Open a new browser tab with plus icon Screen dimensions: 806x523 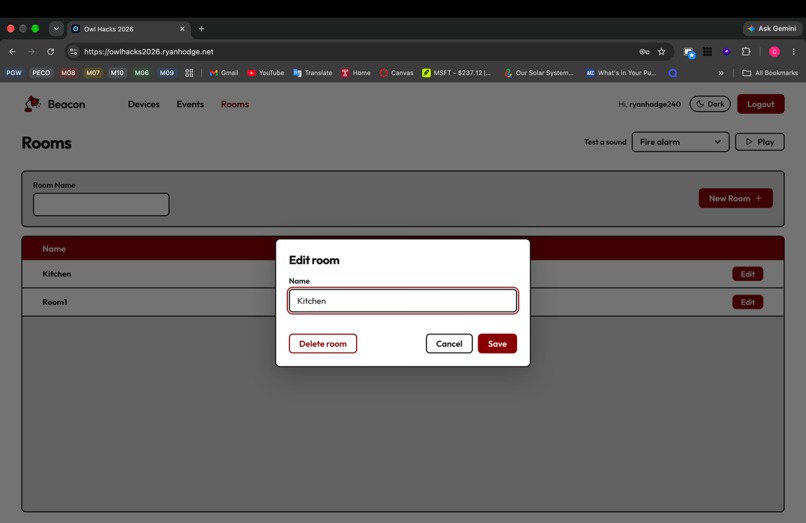(202, 29)
